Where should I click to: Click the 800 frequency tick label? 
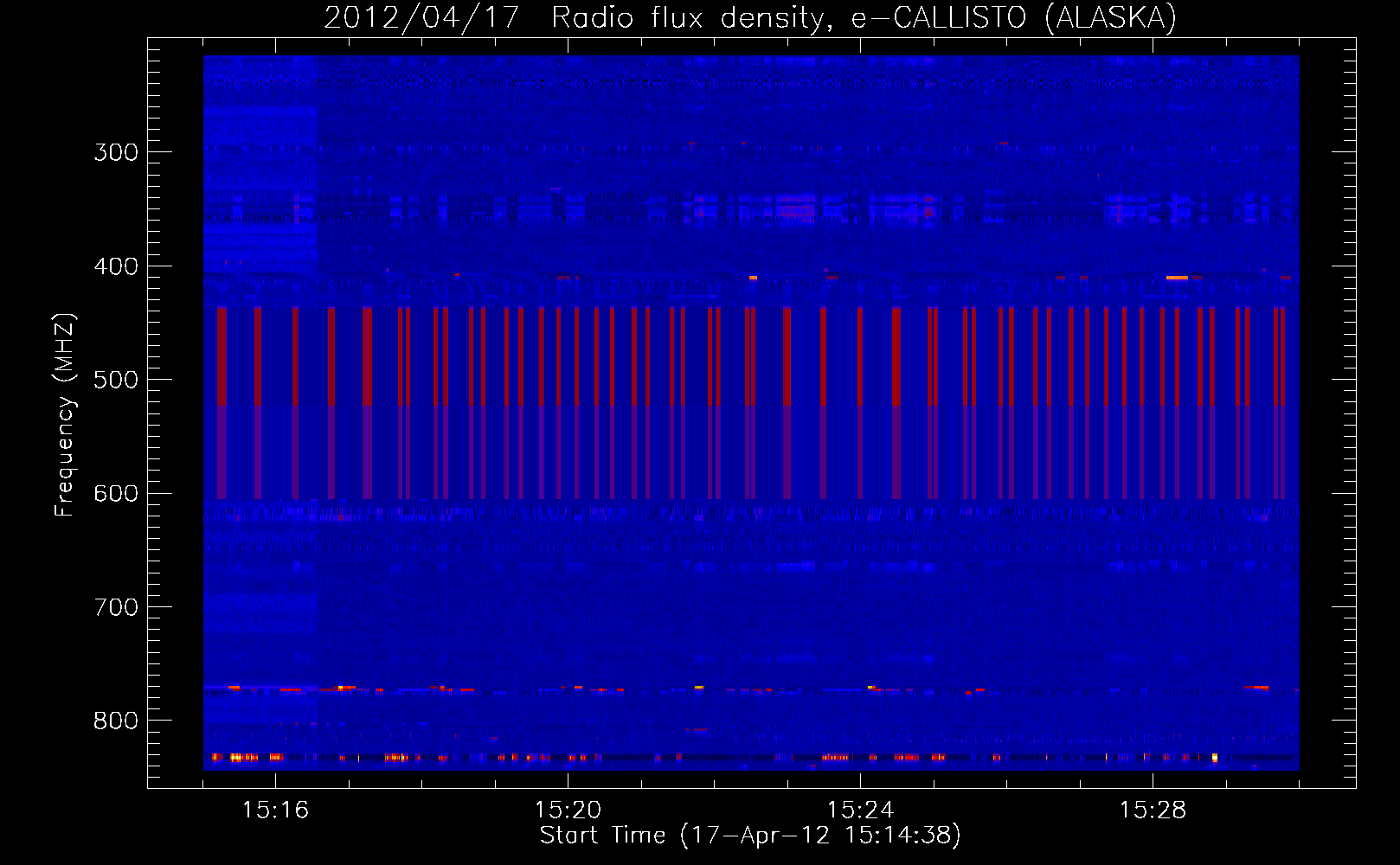coord(116,721)
